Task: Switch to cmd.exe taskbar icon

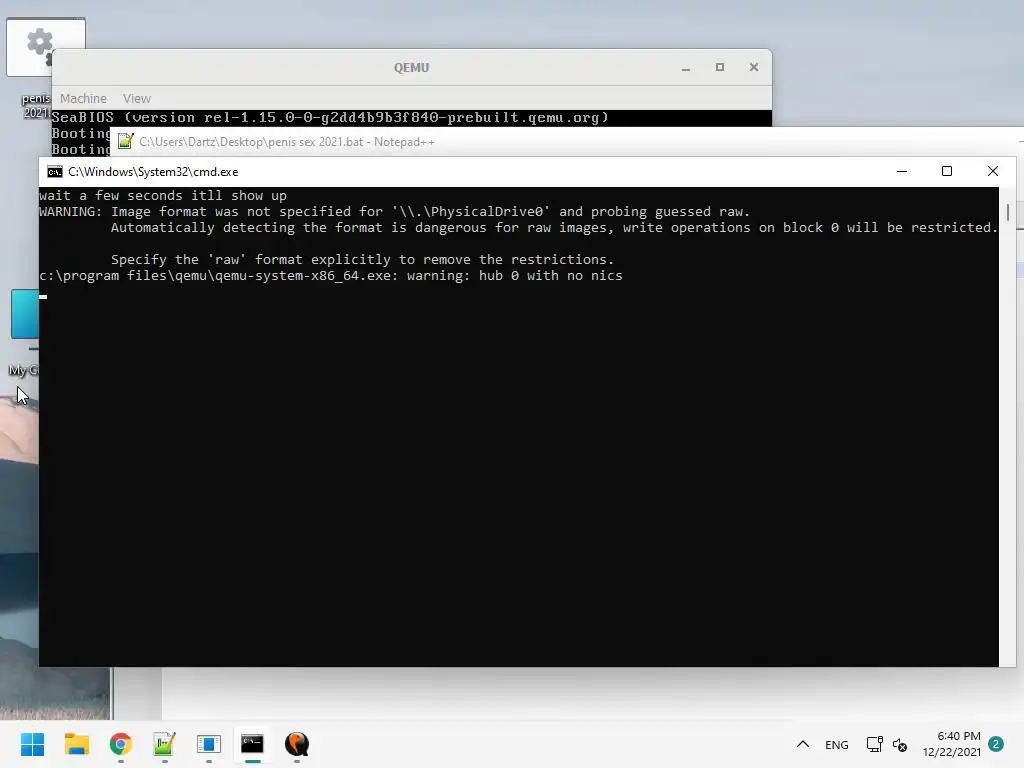Action: [x=252, y=744]
